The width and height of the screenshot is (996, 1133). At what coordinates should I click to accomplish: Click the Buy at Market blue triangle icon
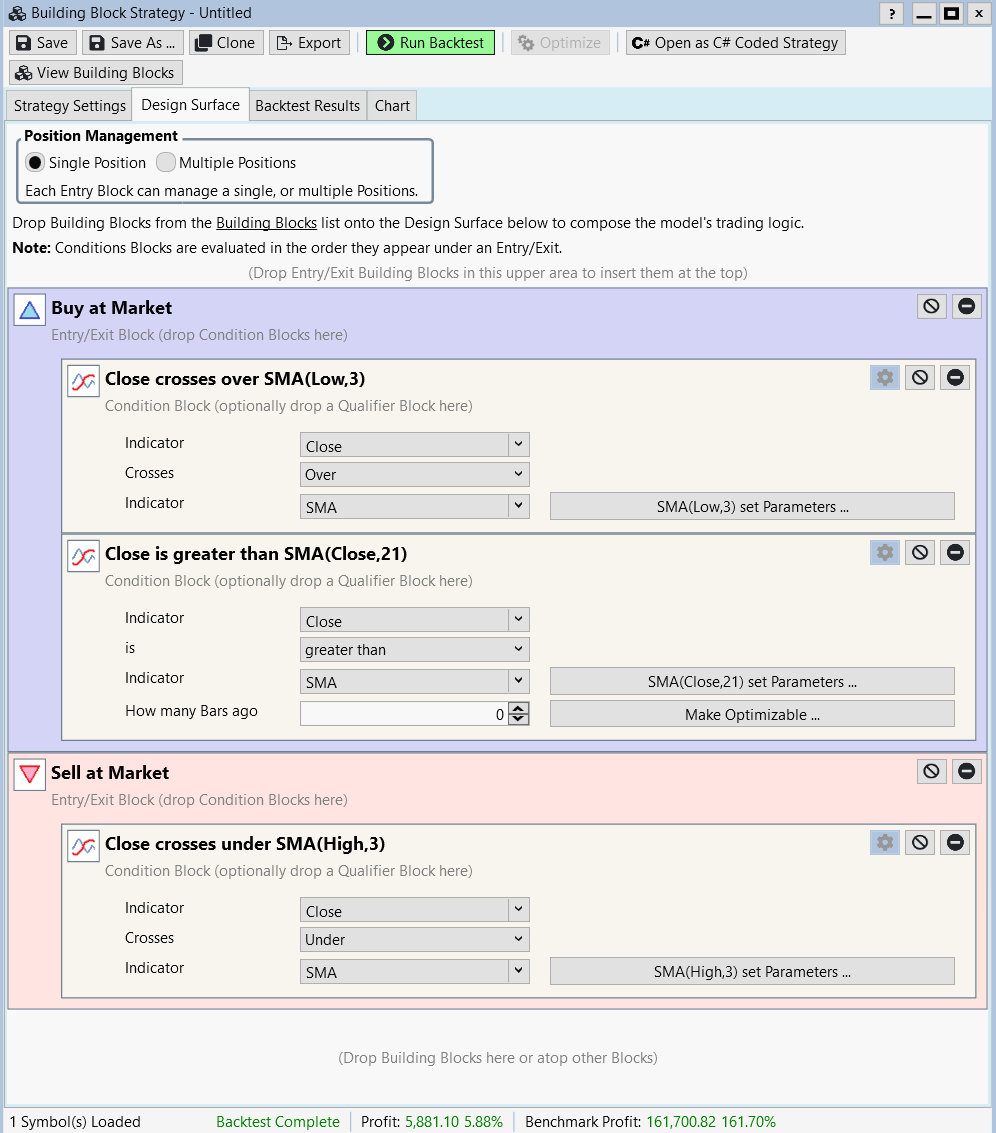[29, 310]
